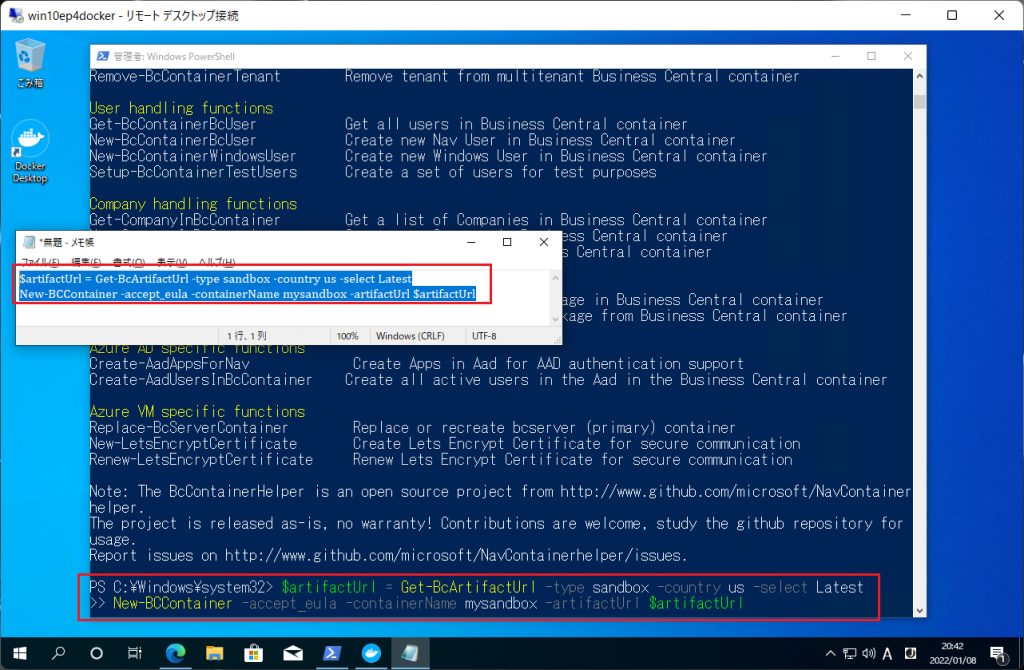
Task: Open Docker whale icon on taskbar
Action: point(371,653)
